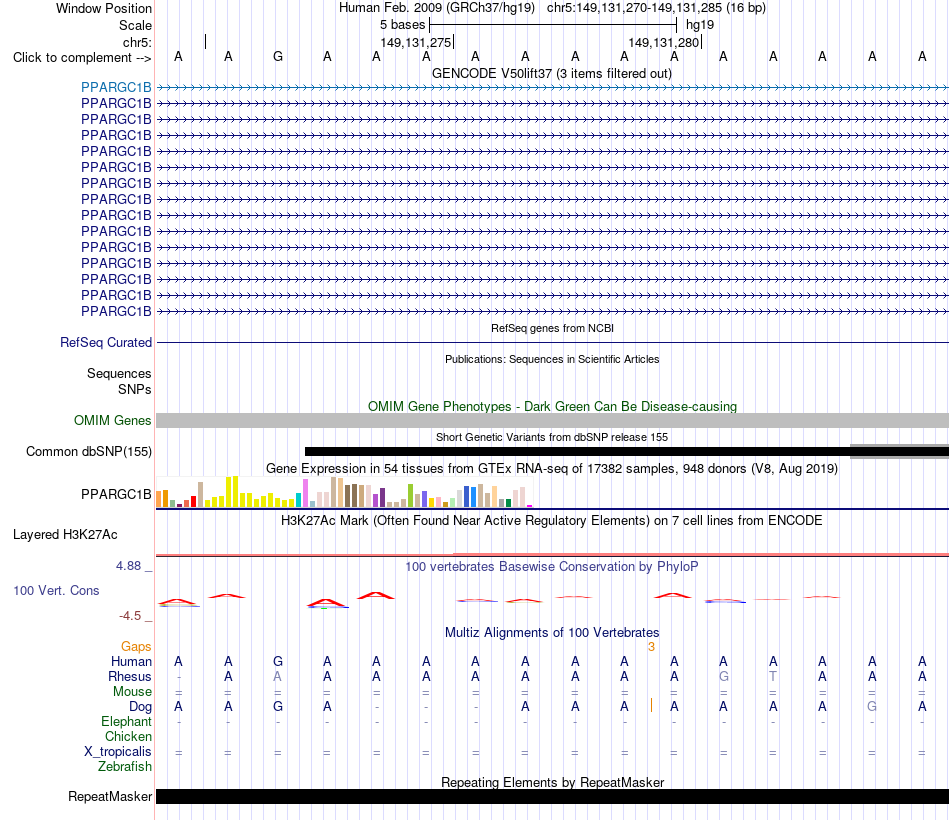Click the G base in the sequence row
Viewport: 950px width, 820px height.
pos(277,56)
